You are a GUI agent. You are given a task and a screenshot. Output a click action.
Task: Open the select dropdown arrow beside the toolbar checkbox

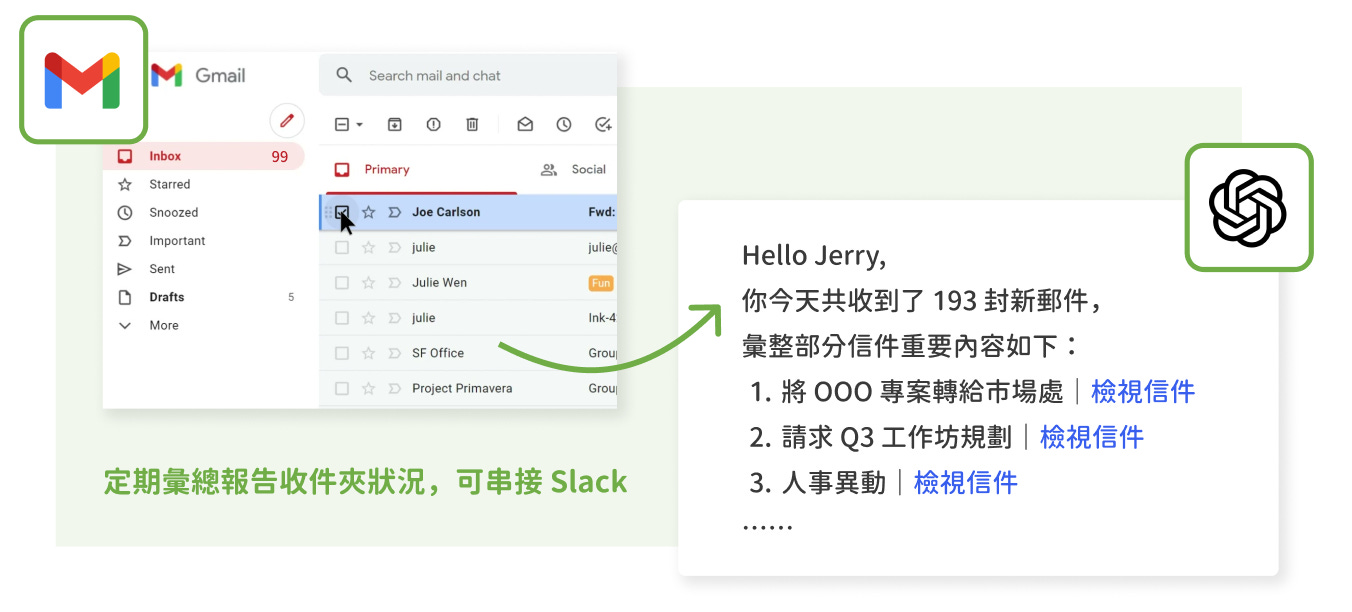[x=359, y=125]
